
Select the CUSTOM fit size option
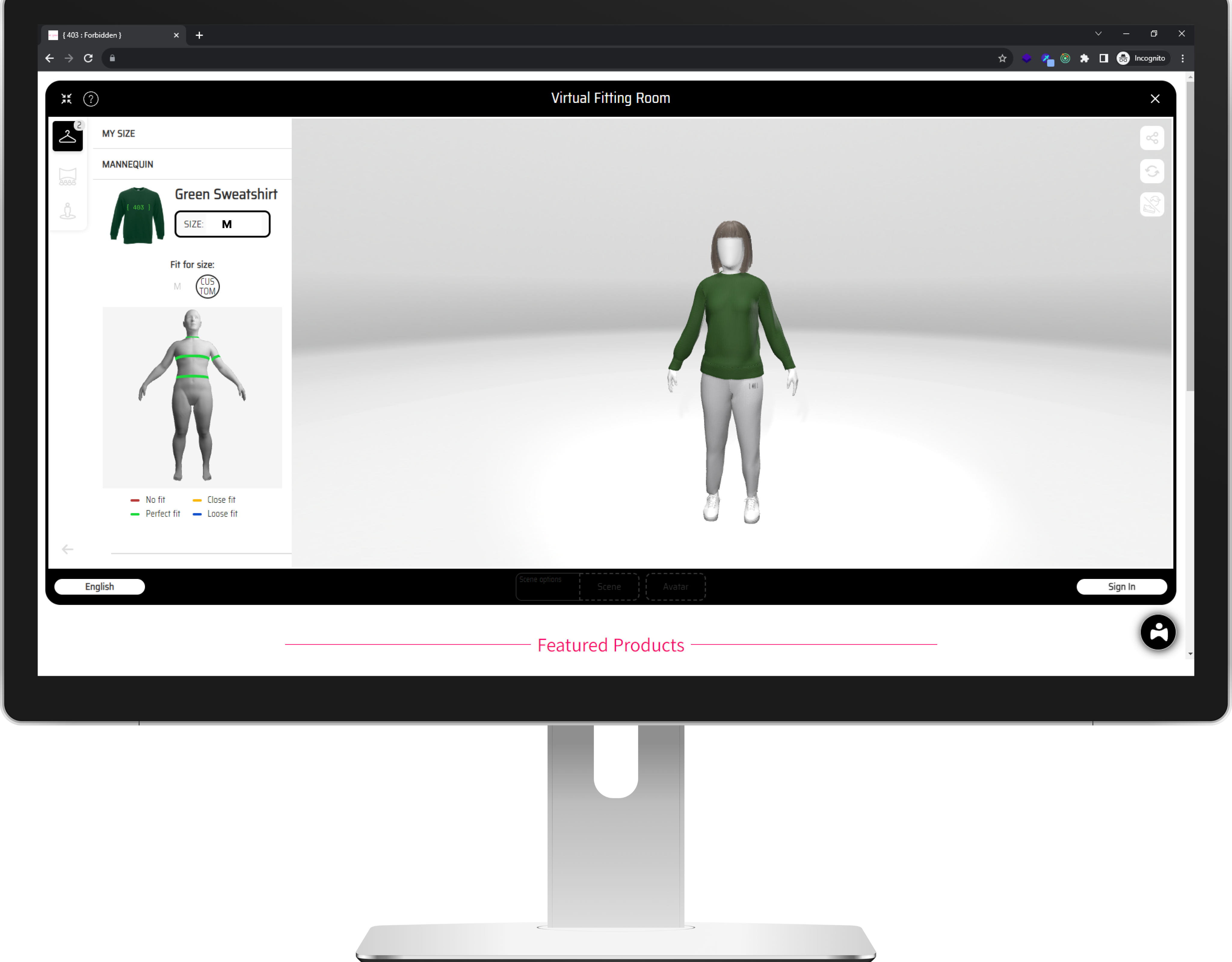click(207, 287)
